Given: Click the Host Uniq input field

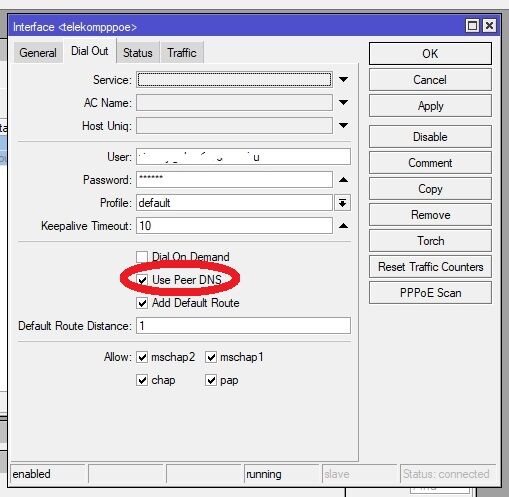Looking at the screenshot, I should [234, 125].
